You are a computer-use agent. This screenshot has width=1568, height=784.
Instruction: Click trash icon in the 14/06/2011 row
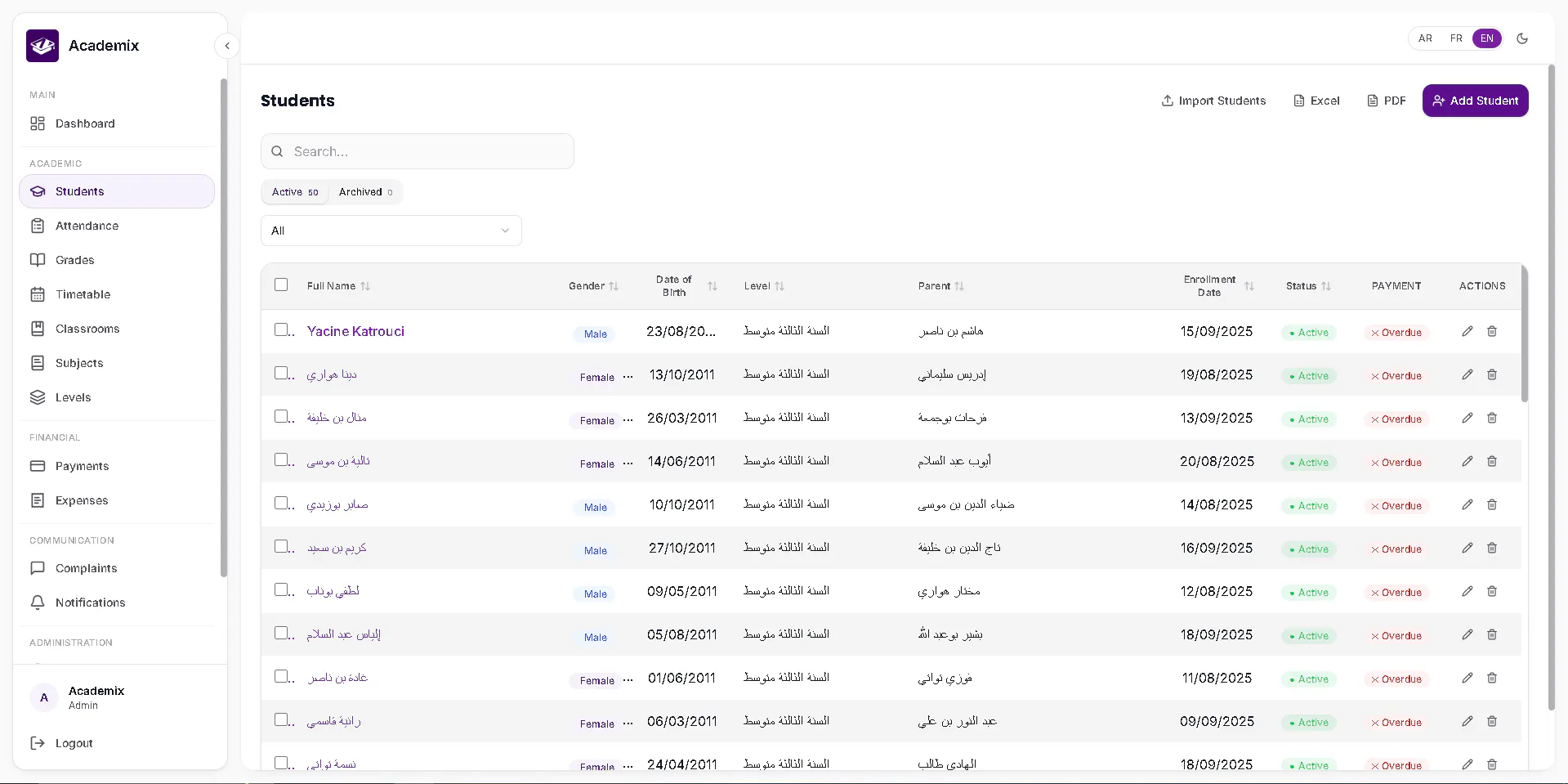click(x=1492, y=461)
